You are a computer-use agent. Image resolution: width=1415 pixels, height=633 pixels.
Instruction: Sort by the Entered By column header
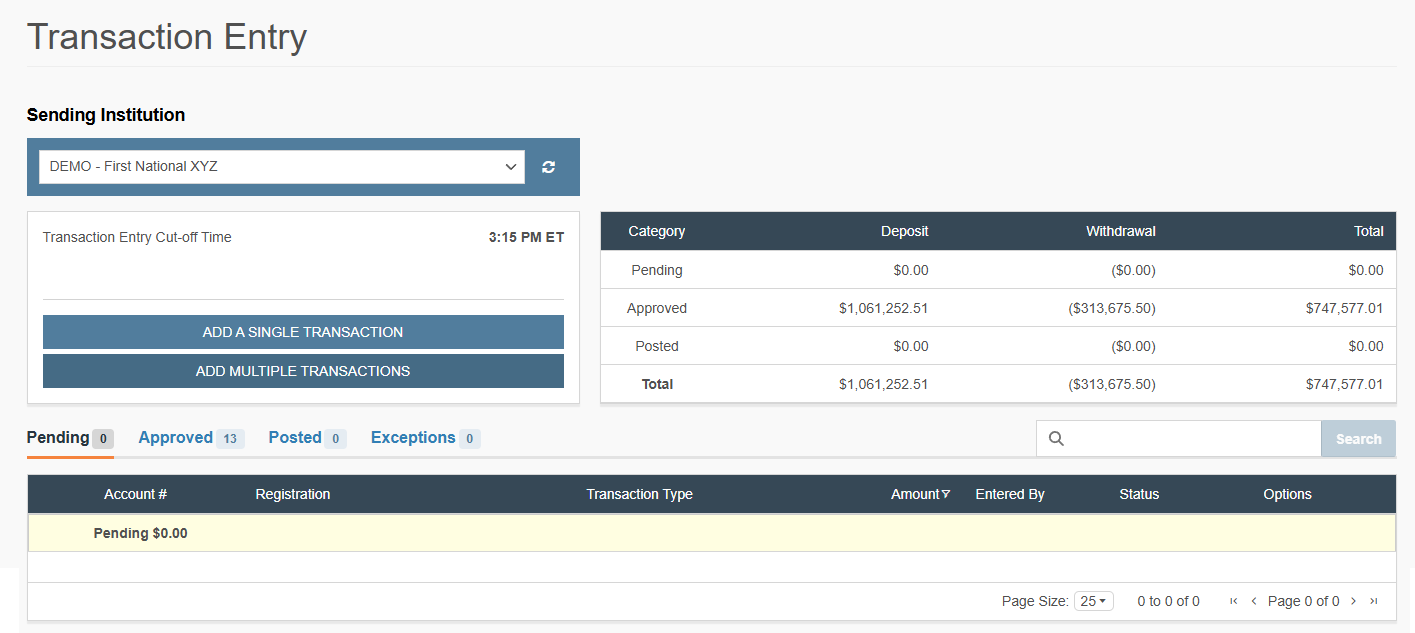pos(1010,494)
